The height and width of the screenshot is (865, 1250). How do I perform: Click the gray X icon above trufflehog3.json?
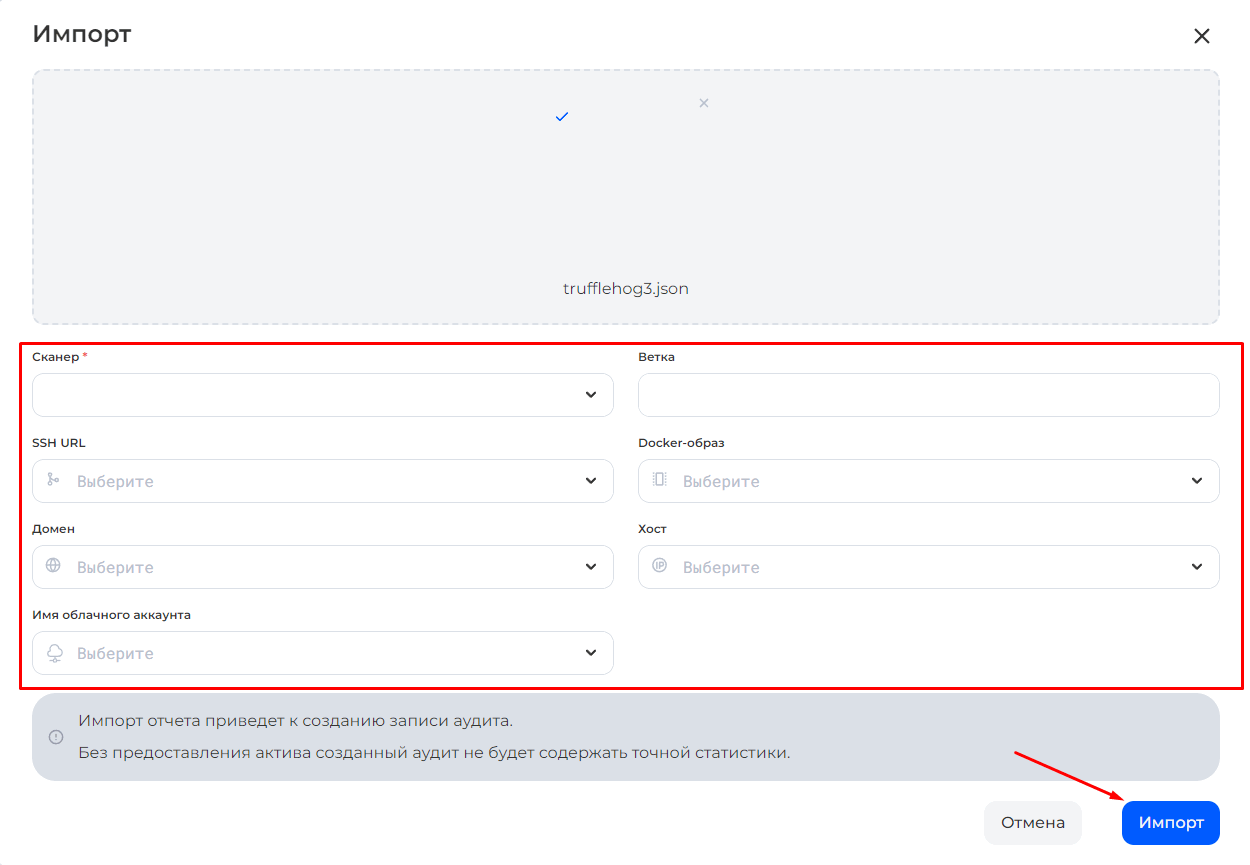(x=703, y=102)
